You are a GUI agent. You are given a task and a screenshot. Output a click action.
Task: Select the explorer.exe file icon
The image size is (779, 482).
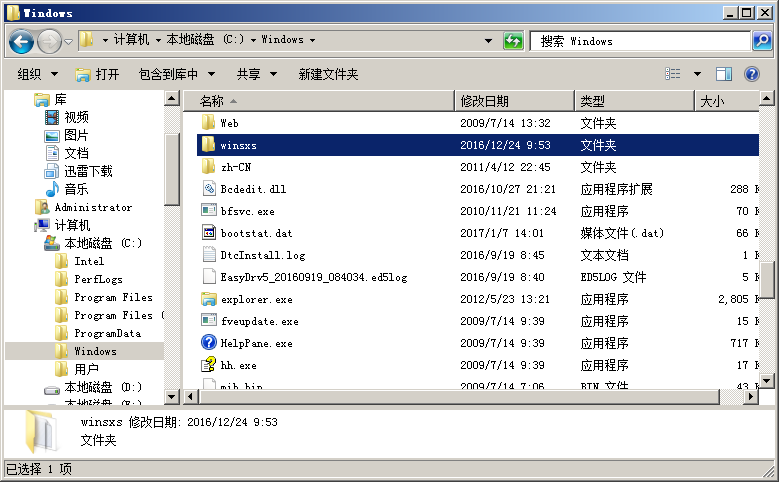coord(208,299)
